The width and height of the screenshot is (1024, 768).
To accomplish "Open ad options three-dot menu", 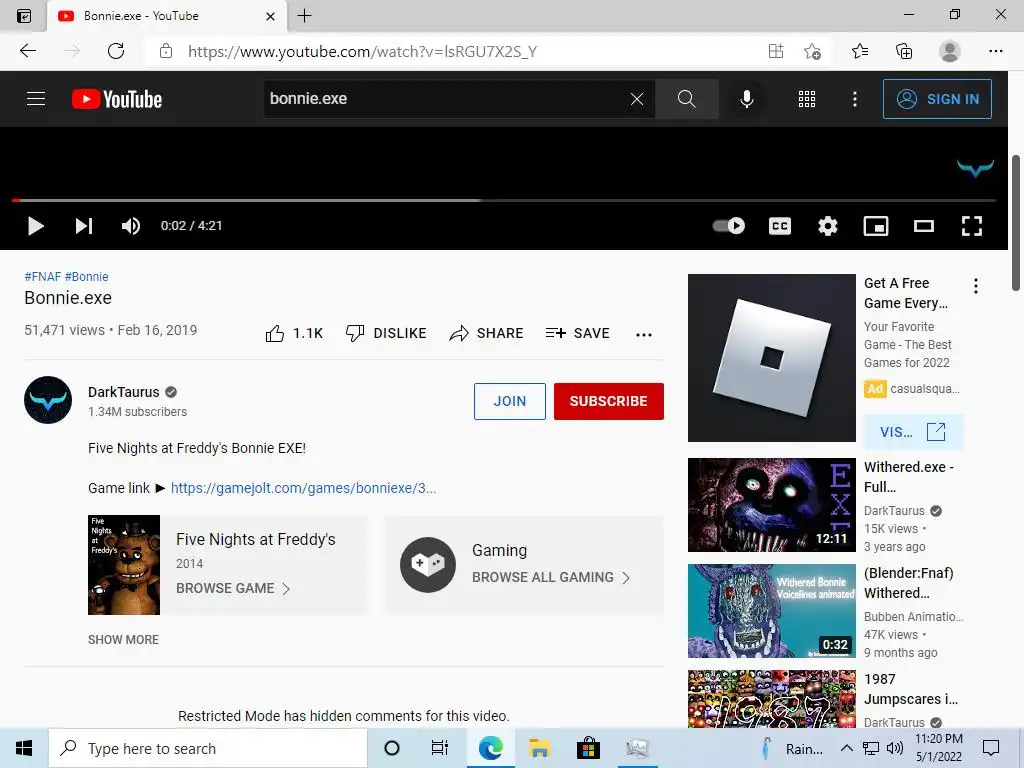I will (976, 286).
